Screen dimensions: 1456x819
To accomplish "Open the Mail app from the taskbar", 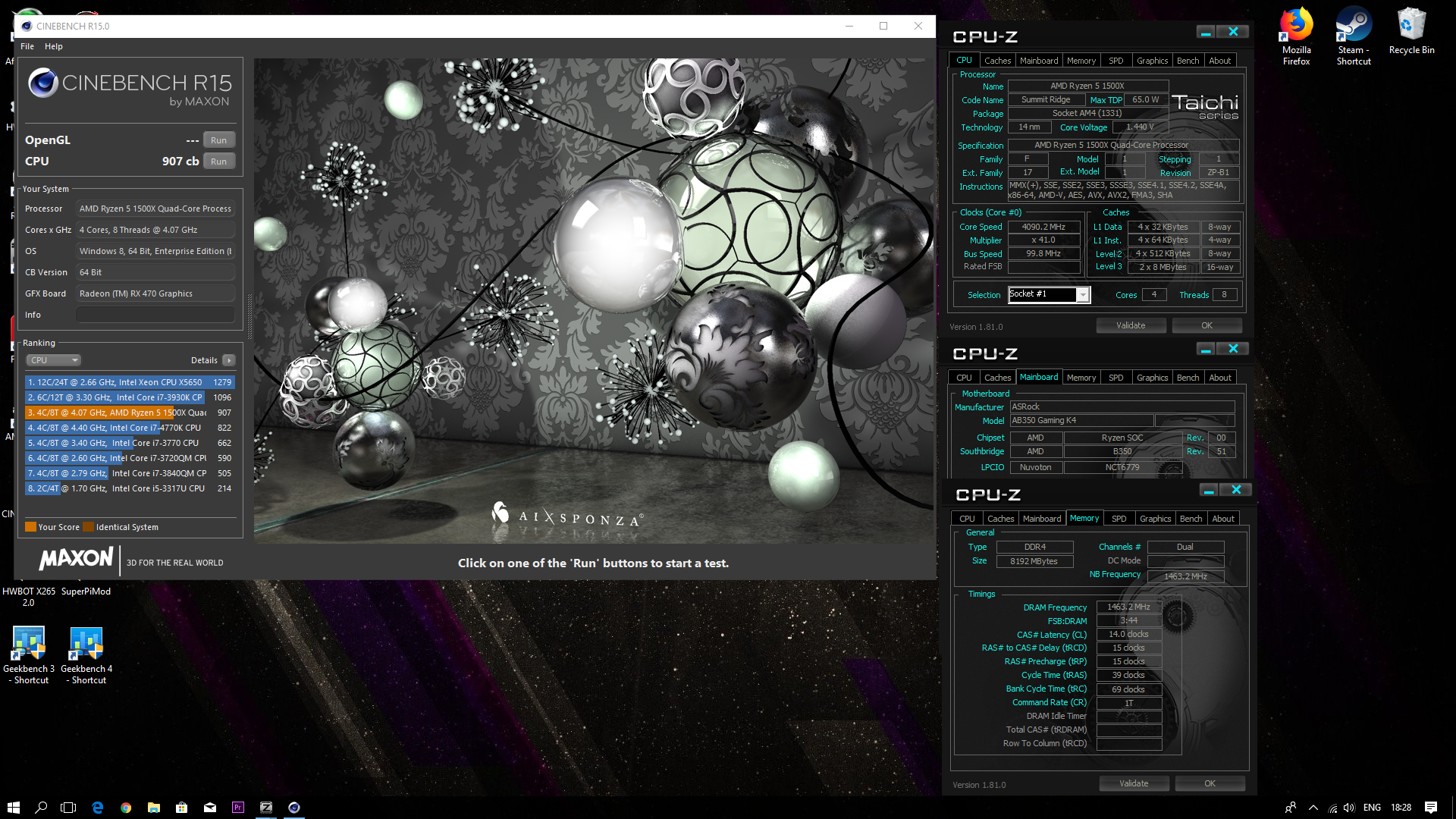I will pyautogui.click(x=210, y=808).
